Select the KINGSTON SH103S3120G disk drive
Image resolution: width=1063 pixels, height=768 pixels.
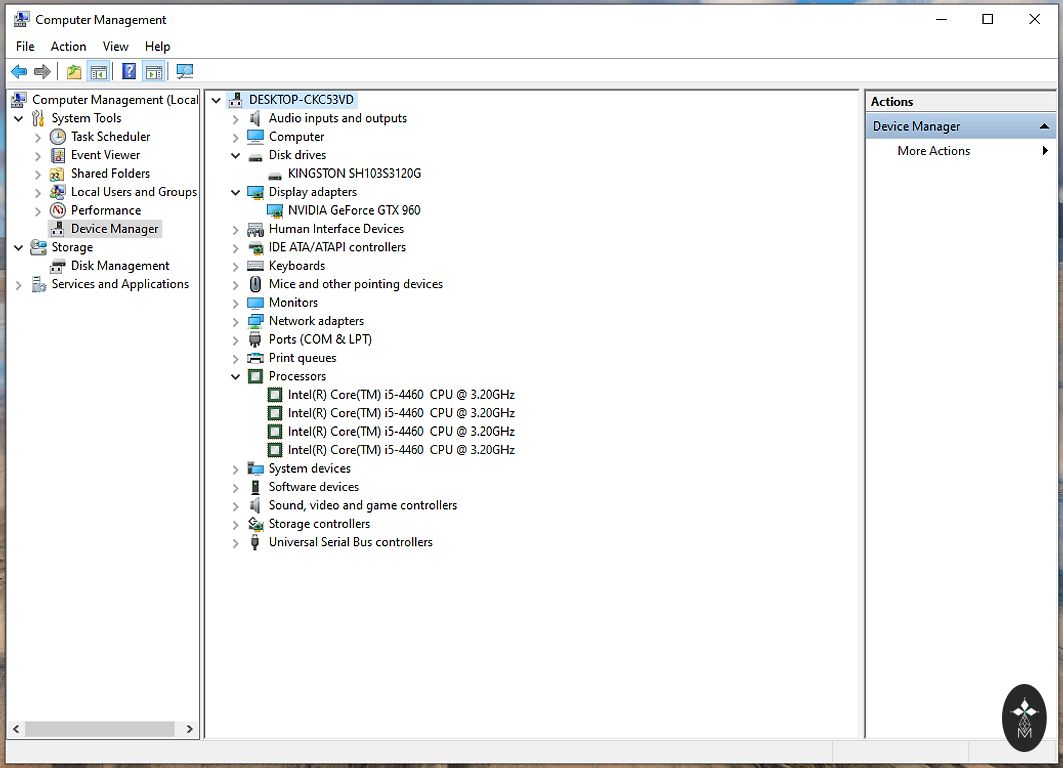353,173
